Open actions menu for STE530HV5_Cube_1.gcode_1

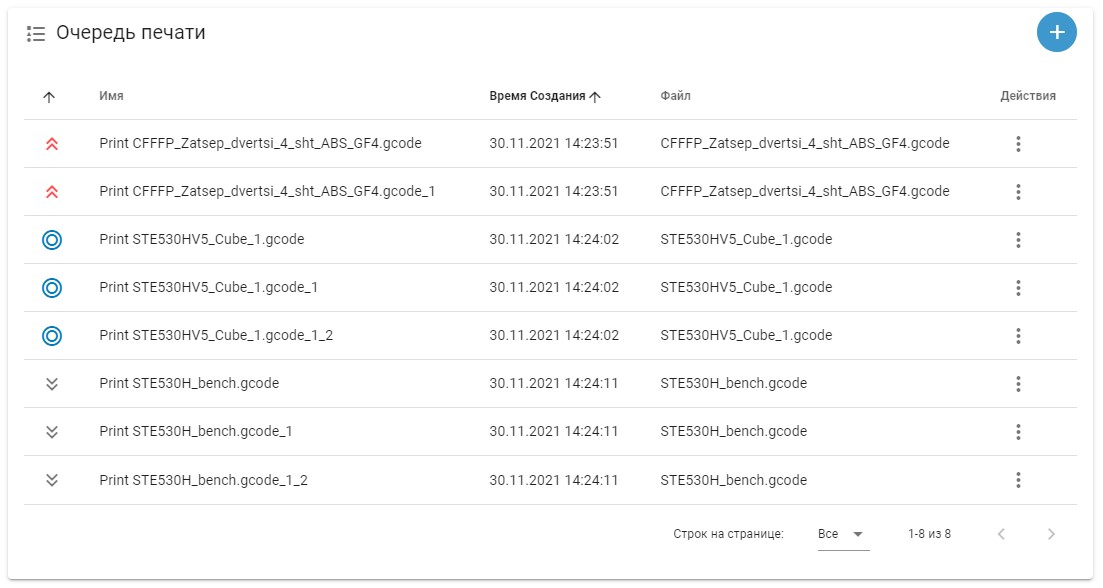click(1018, 288)
